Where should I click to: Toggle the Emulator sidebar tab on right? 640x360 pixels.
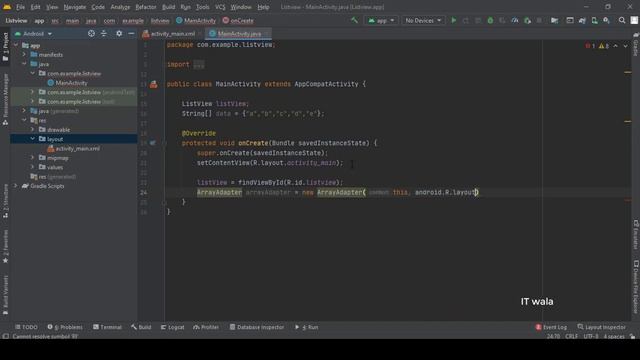pyautogui.click(x=636, y=235)
